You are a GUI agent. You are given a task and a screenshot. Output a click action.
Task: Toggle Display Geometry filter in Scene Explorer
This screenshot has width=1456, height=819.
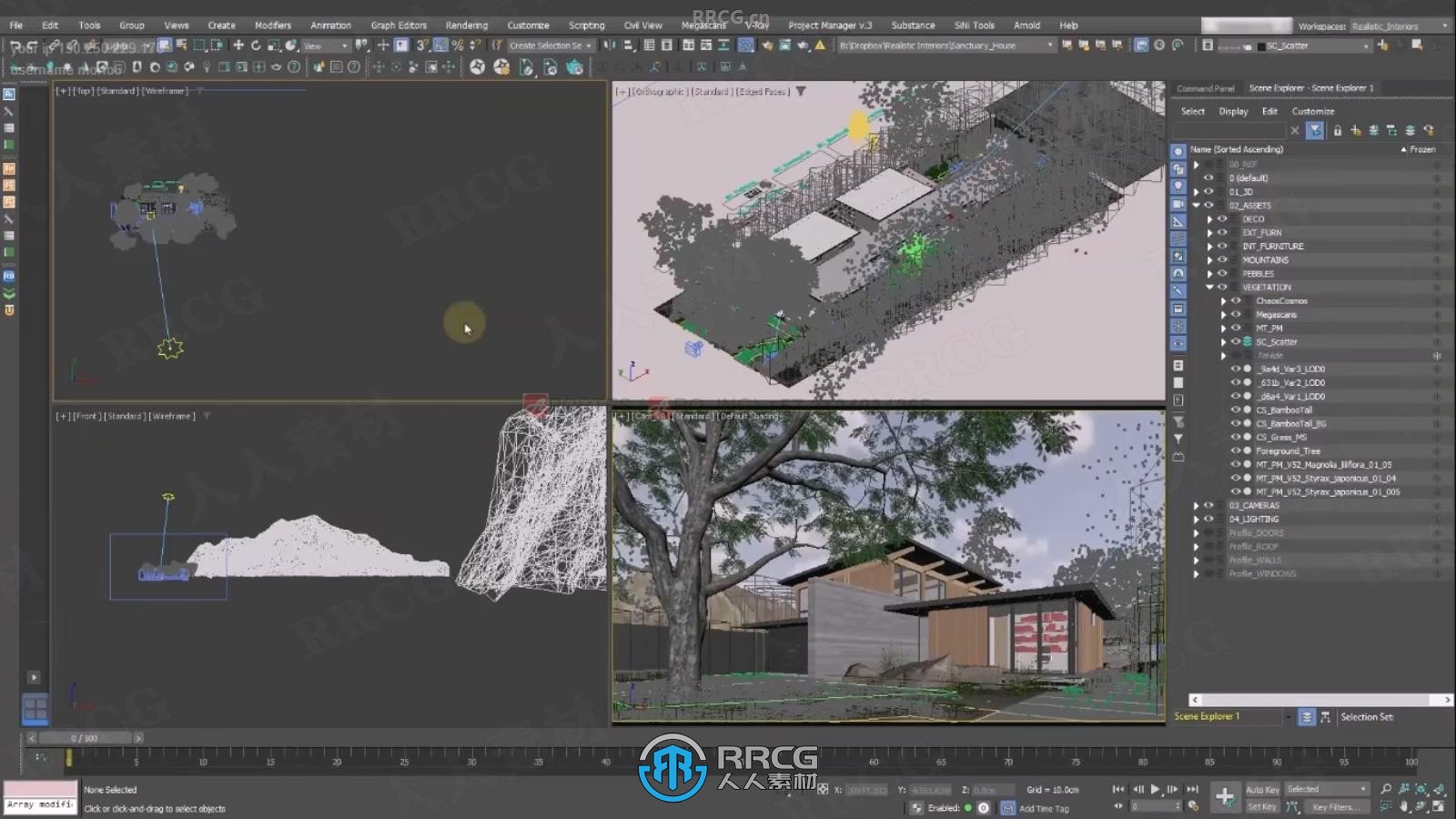(x=1178, y=151)
